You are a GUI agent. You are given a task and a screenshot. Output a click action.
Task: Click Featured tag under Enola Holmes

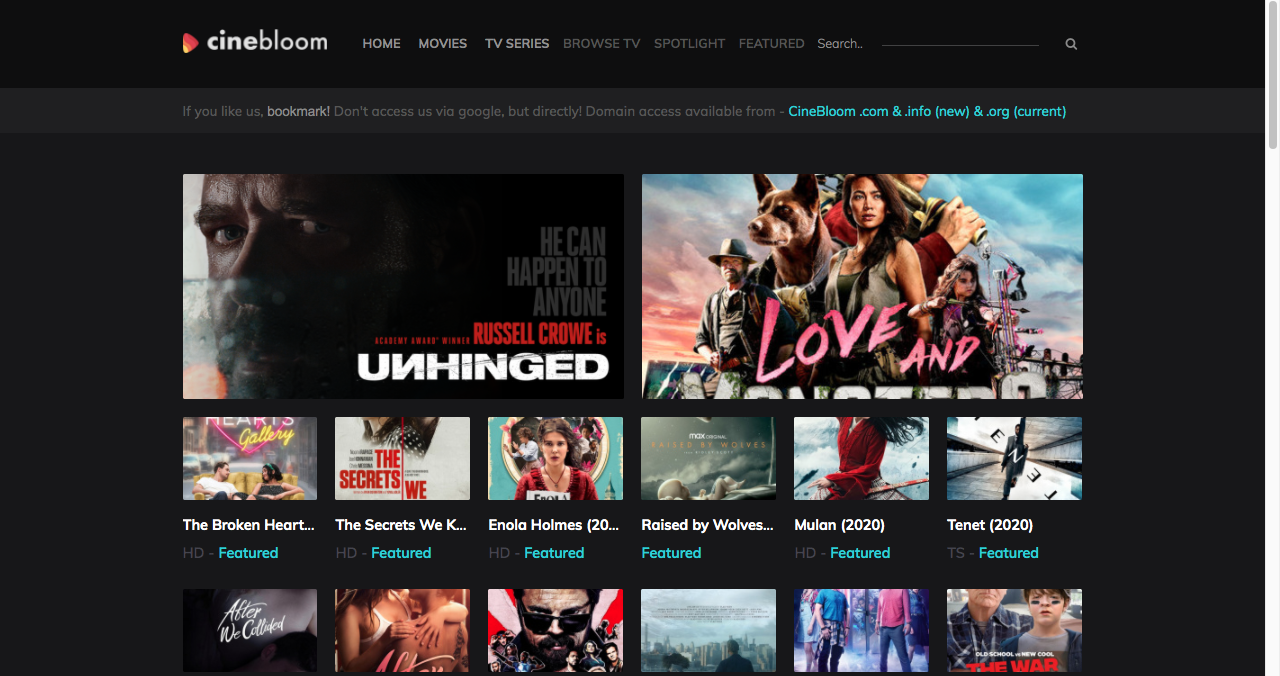554,553
